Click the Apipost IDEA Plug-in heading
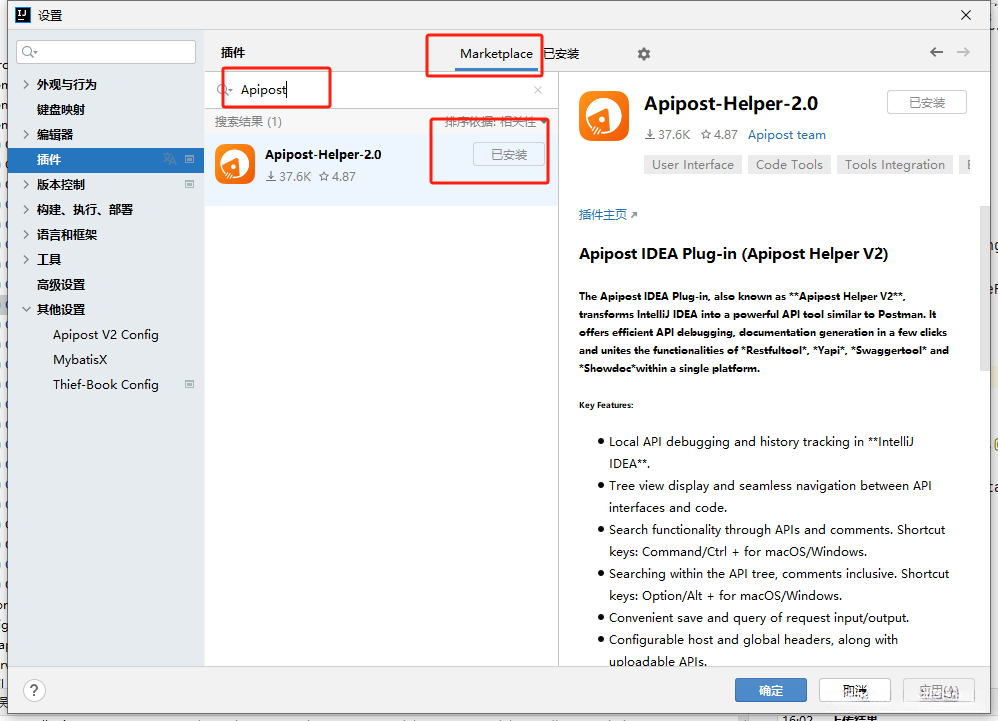998x721 pixels. (733, 254)
